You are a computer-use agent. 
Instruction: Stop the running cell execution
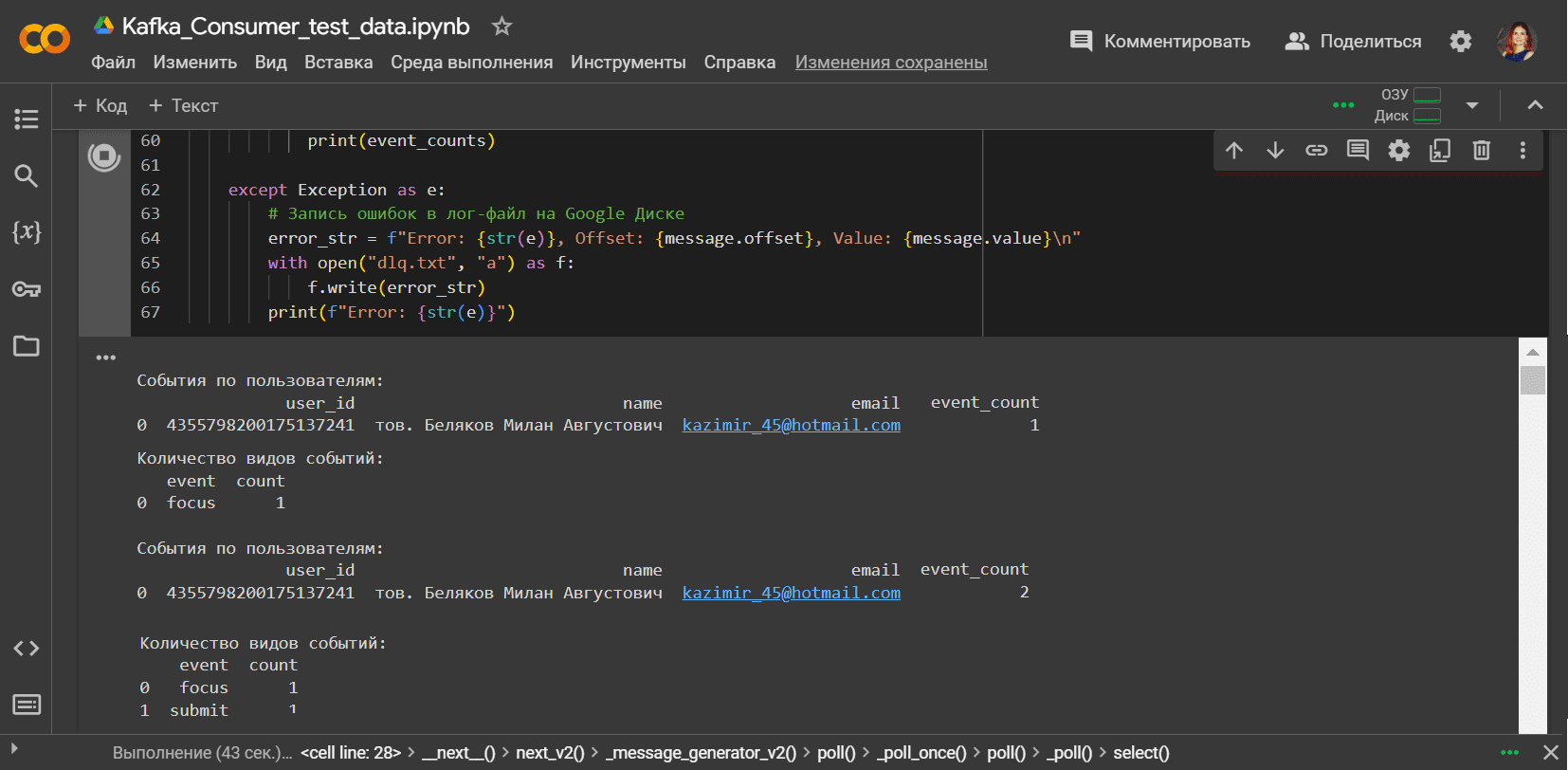tap(104, 156)
